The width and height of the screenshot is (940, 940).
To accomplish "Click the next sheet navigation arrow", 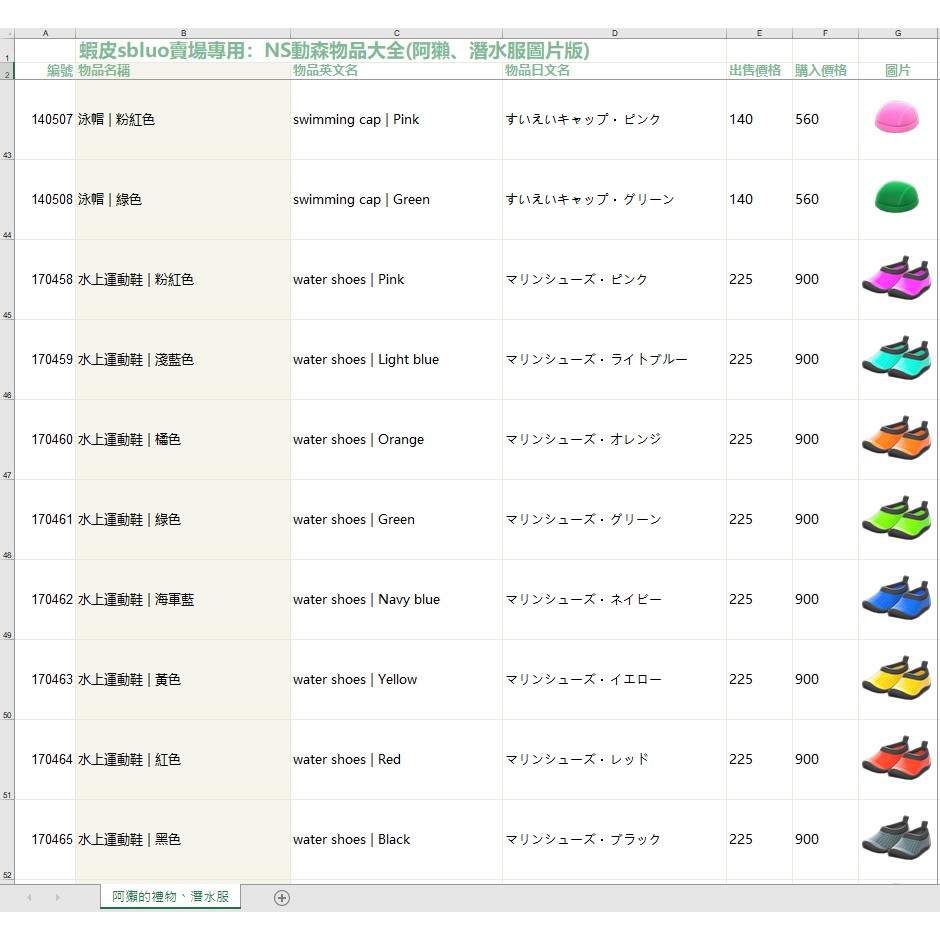I will [58, 897].
